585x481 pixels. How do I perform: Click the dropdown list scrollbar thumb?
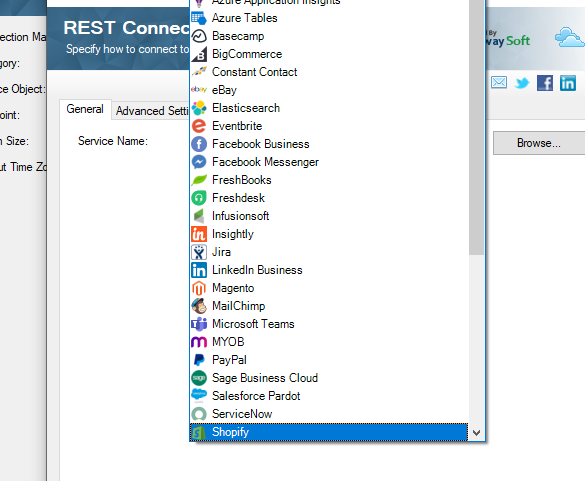[x=476, y=127]
